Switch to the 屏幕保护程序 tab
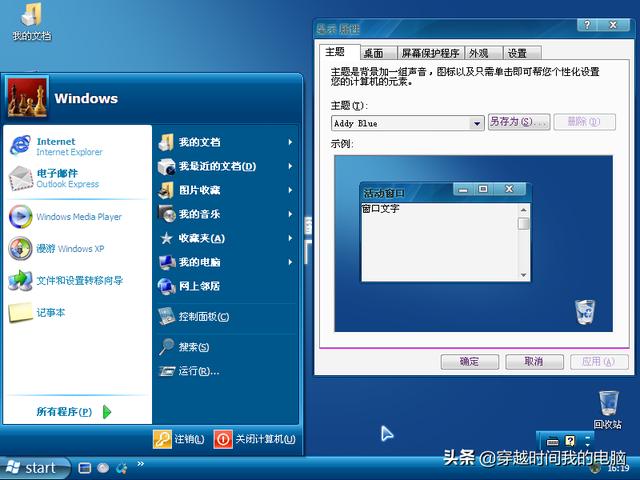Screen dimensions: 640x480 pos(431,53)
